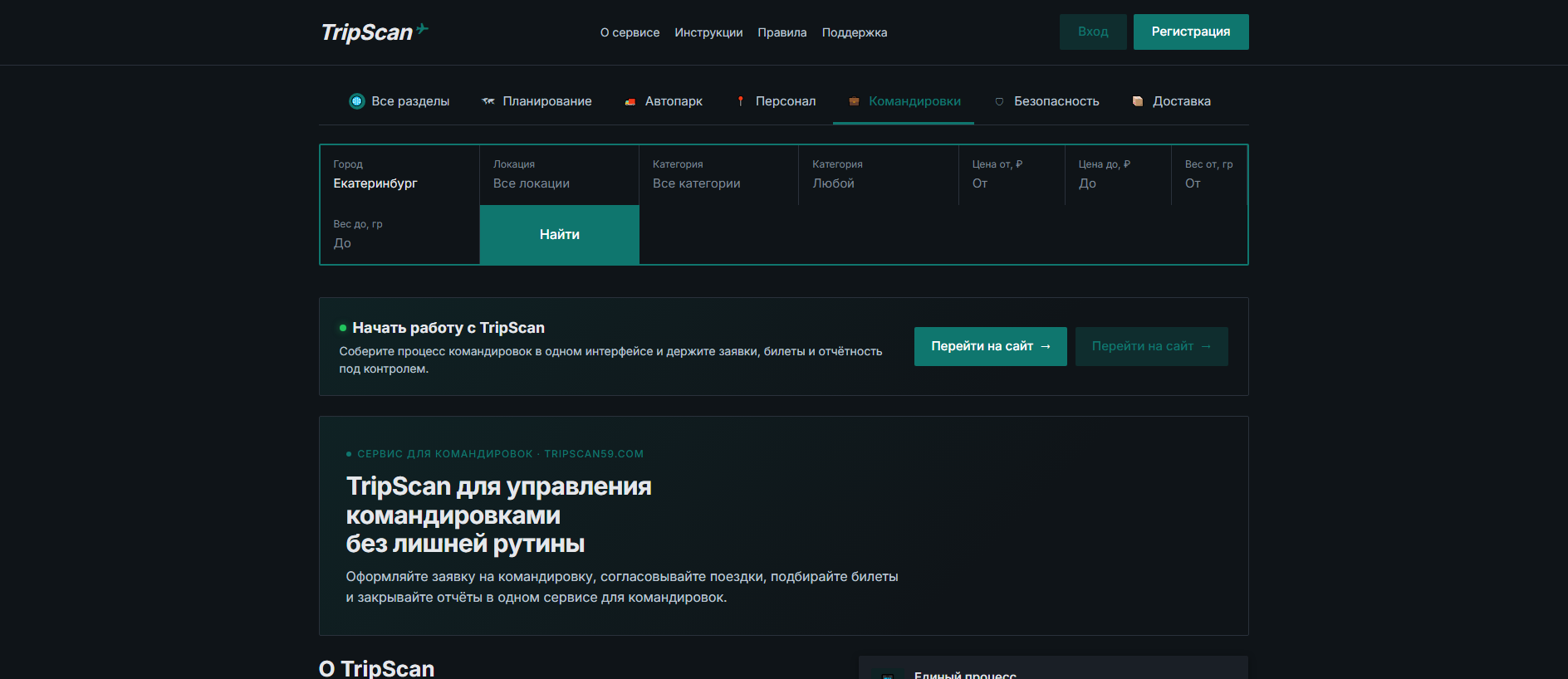The width and height of the screenshot is (1568, 679).
Task: Open the Инструкции header link
Action: 708,32
